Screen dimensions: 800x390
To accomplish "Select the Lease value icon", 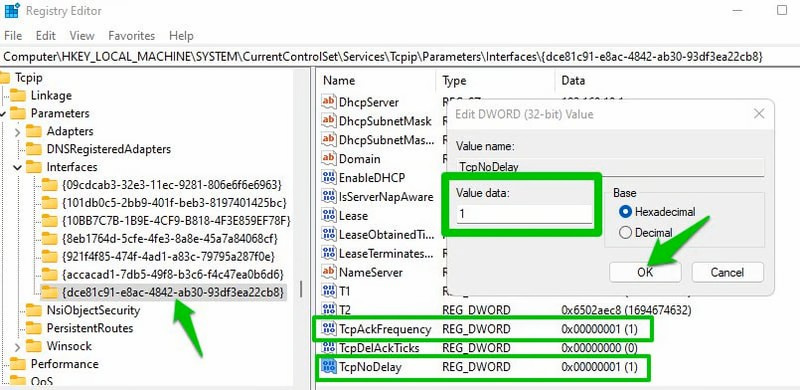I will tap(328, 215).
